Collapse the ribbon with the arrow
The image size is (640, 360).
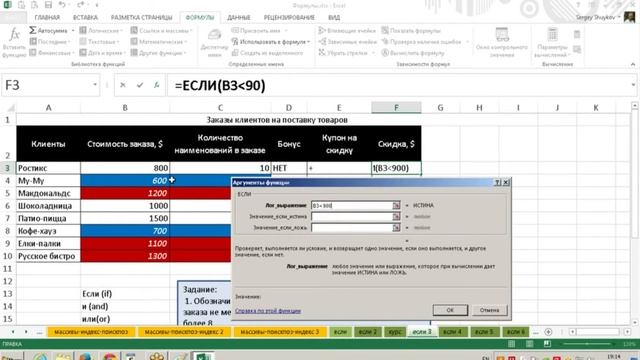click(x=633, y=64)
